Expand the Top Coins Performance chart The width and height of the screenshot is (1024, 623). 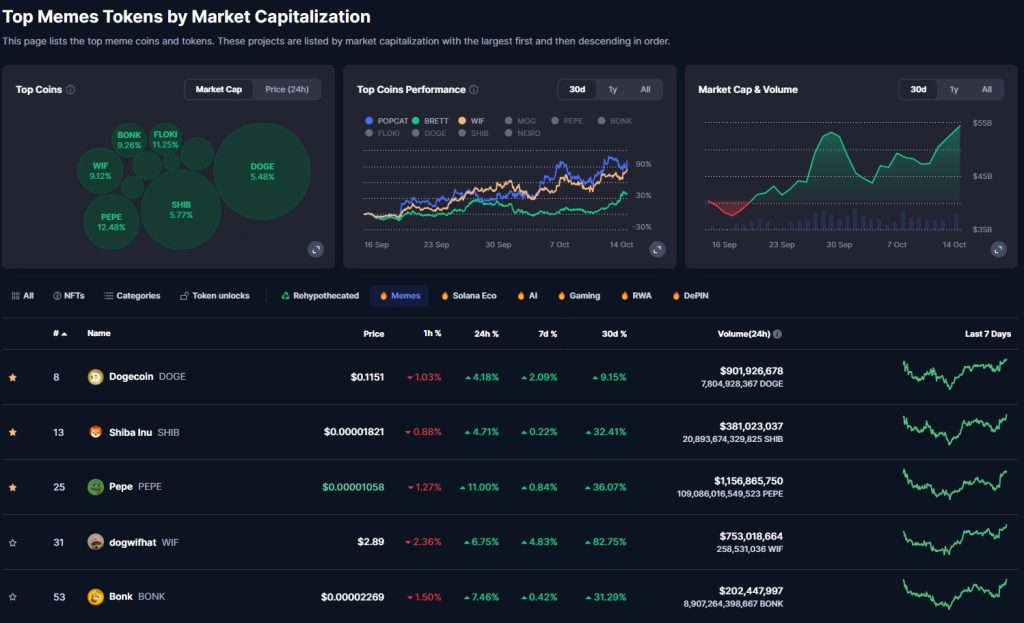coord(658,249)
